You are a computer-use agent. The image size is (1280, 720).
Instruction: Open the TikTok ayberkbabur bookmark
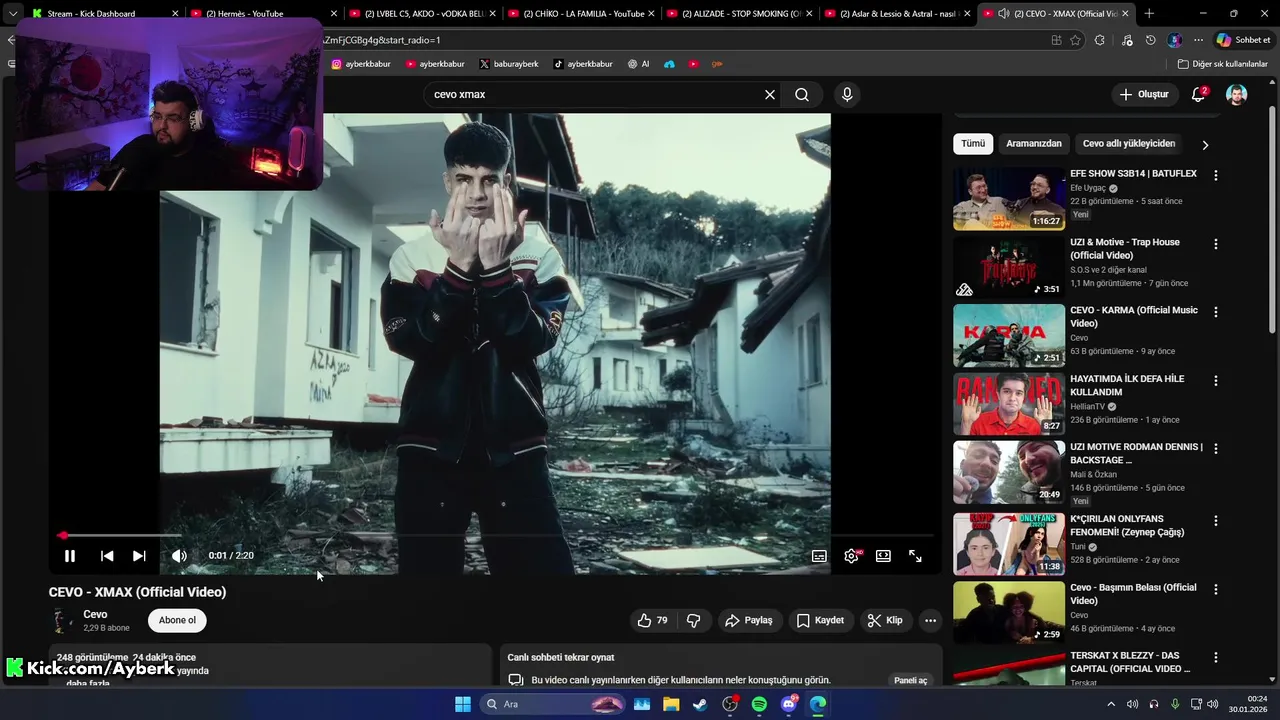[583, 64]
